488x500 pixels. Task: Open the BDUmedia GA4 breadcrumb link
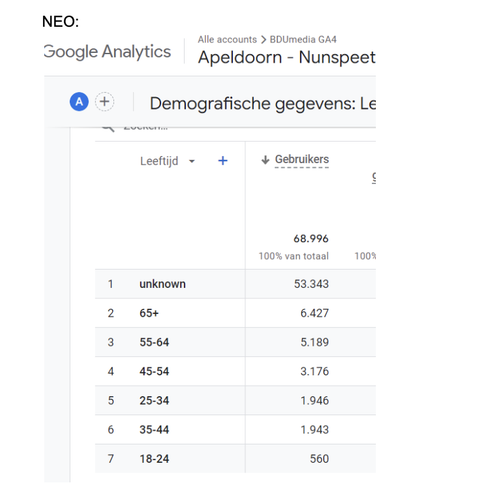coord(303,39)
